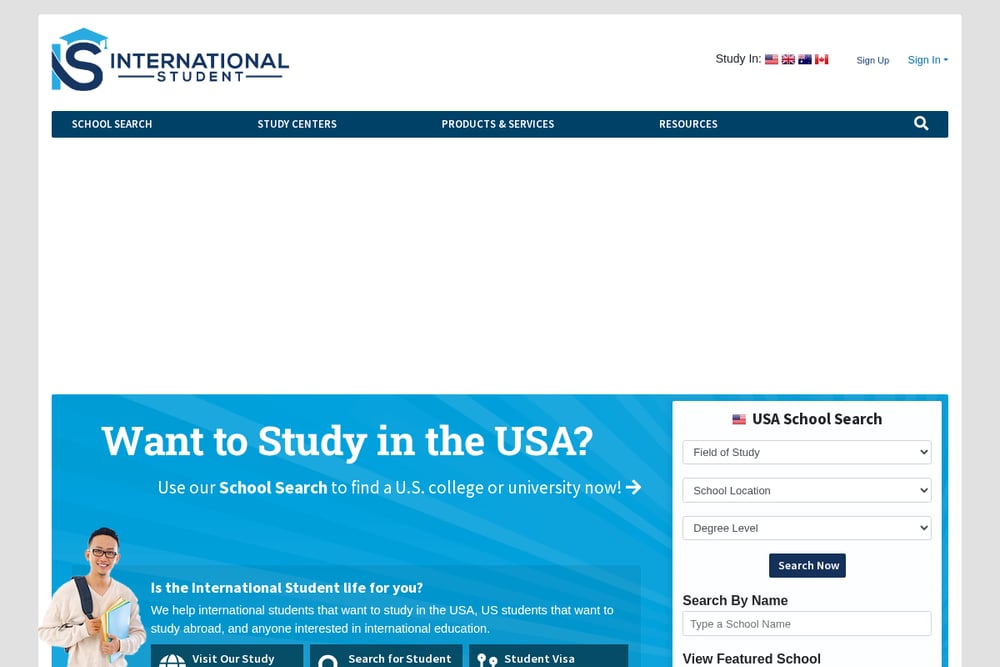Click the Search Now button
The width and height of the screenshot is (1000, 667).
[x=807, y=566]
